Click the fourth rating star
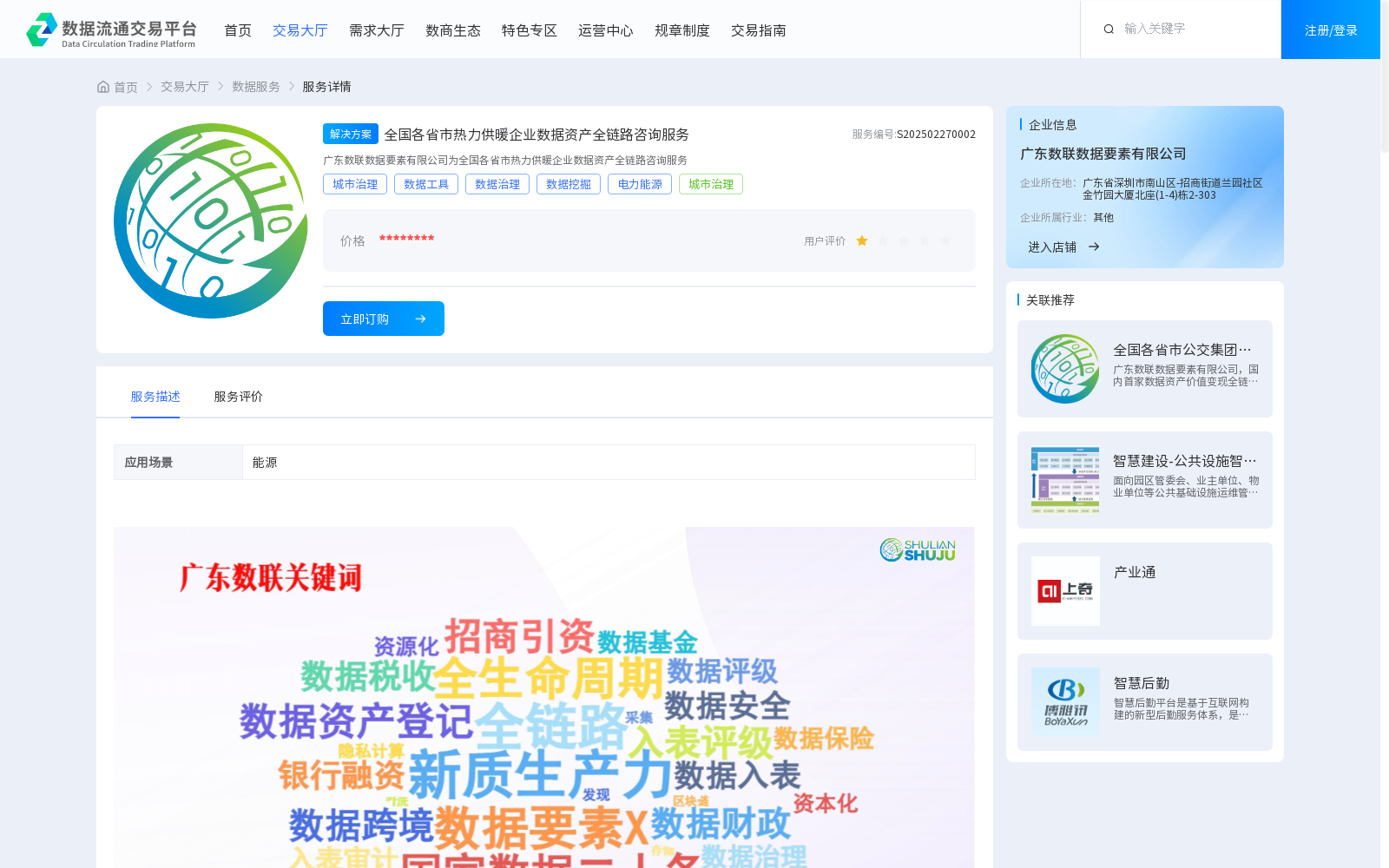 [x=925, y=241]
